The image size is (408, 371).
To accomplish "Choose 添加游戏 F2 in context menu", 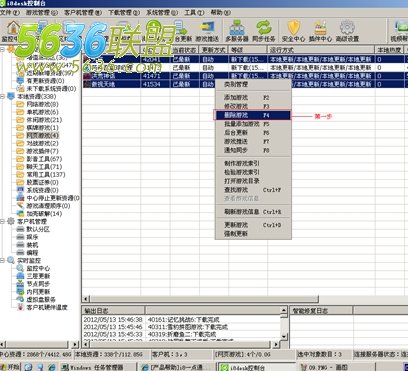I will [x=253, y=98].
